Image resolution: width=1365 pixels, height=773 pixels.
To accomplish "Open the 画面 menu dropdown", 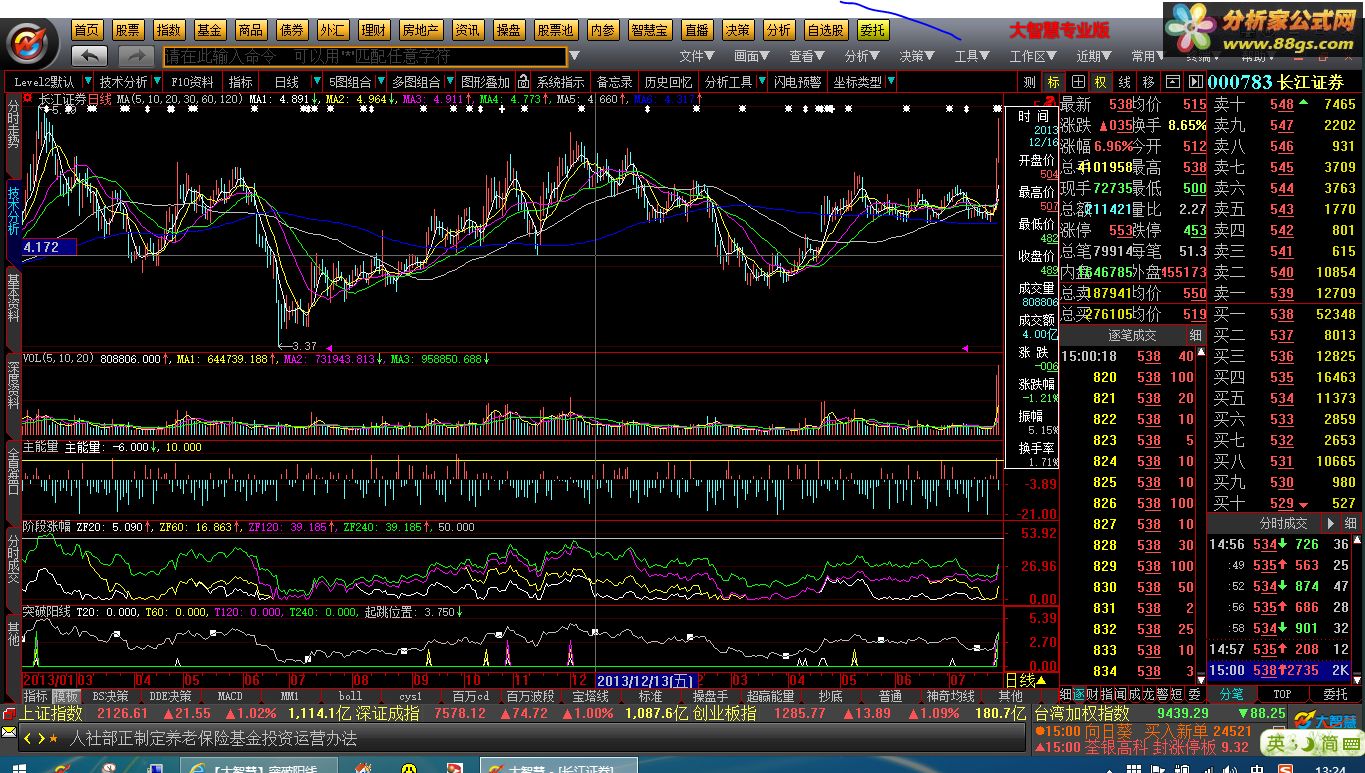I will [x=752, y=57].
